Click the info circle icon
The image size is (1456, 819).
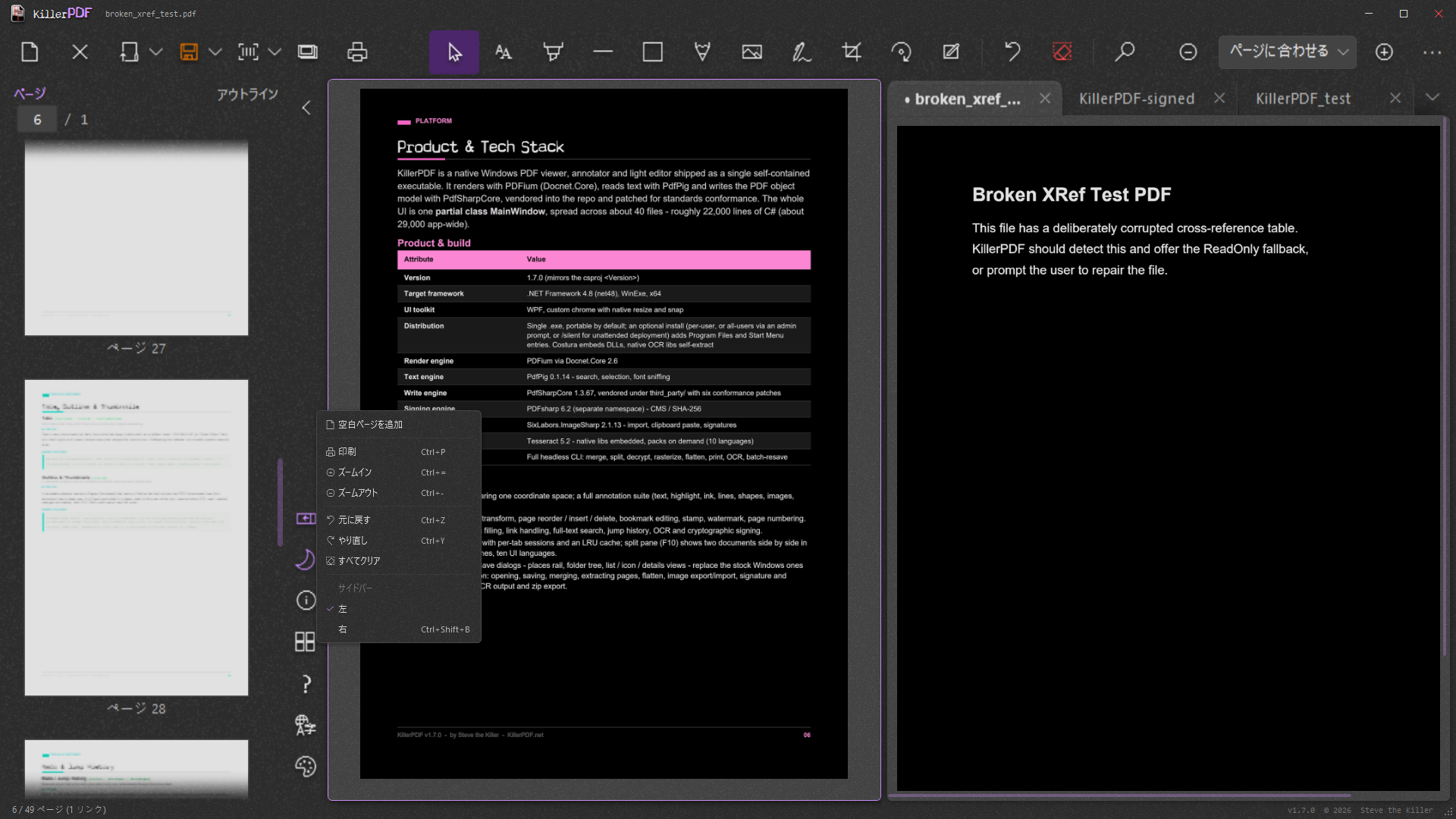point(306,601)
